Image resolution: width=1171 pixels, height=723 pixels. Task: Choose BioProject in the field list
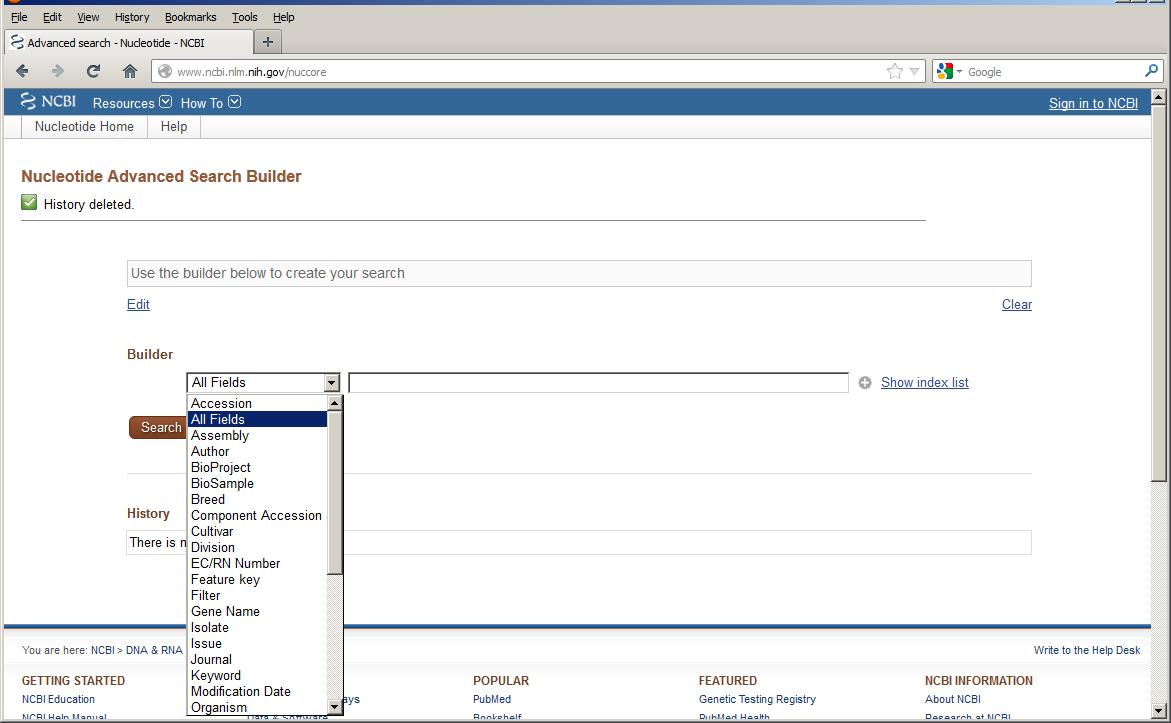coord(258,468)
